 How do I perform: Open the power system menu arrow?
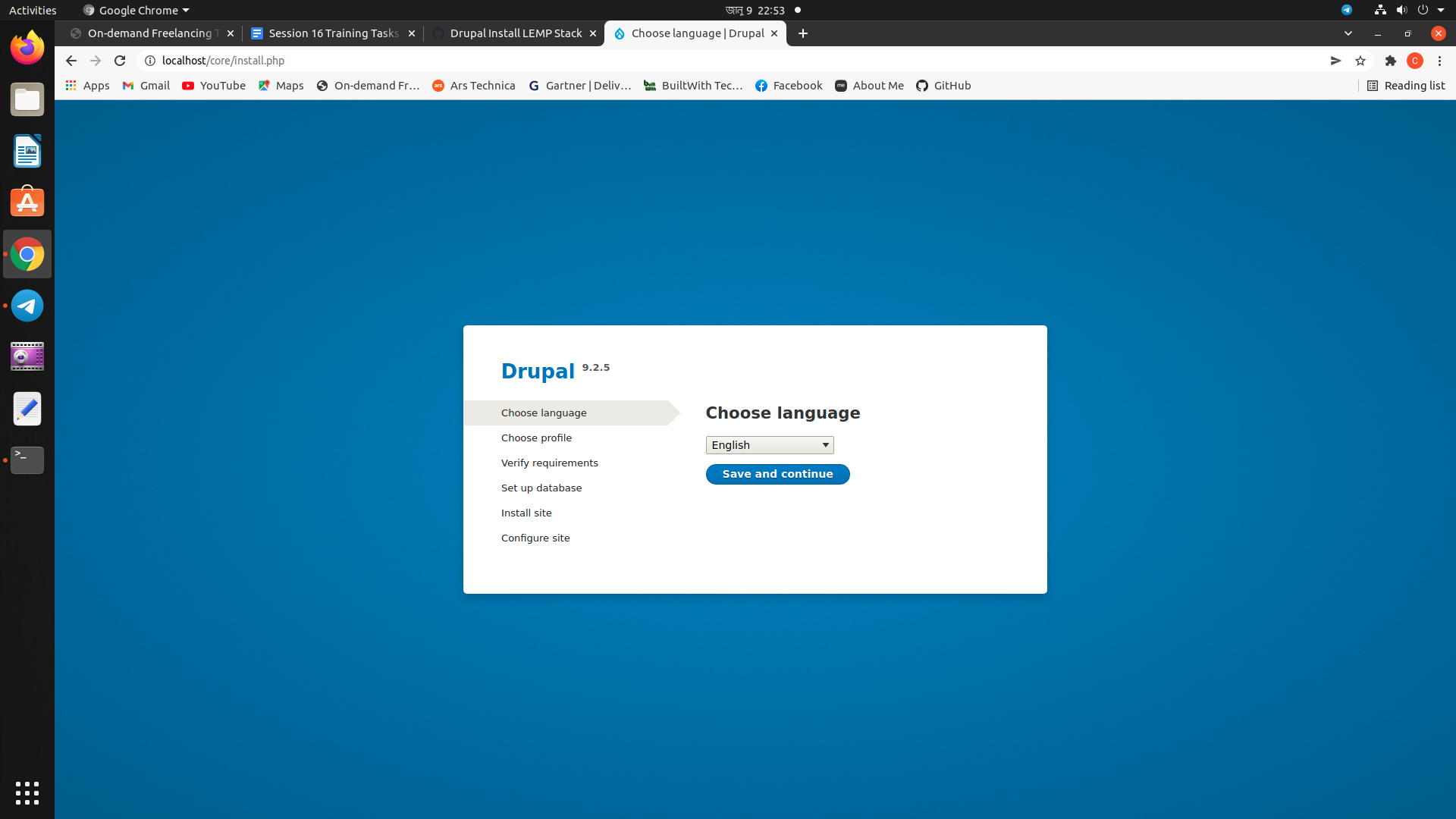click(1441, 10)
